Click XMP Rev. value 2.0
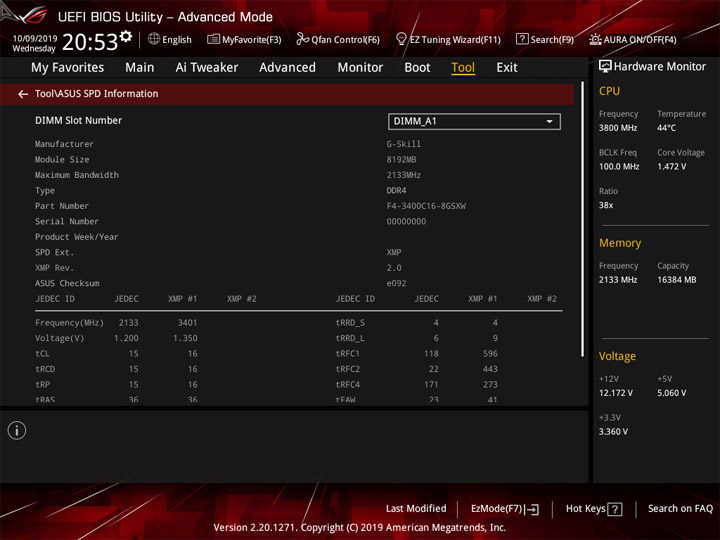Image resolution: width=720 pixels, height=540 pixels. click(x=394, y=268)
